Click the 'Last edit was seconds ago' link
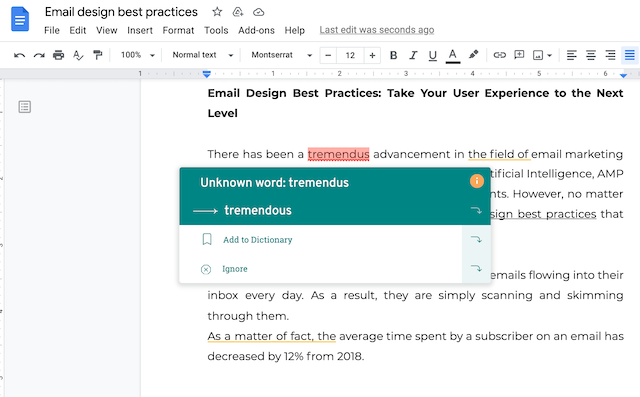Viewport: 640px width, 397px height. (x=377, y=30)
